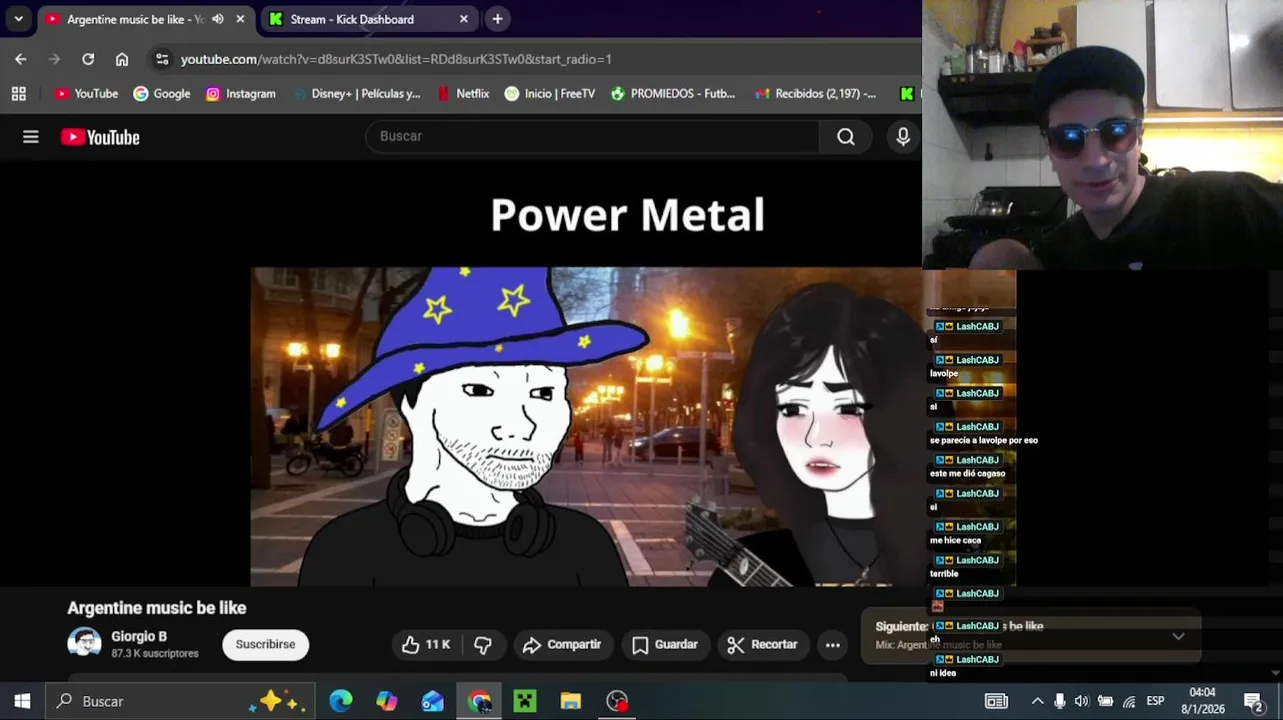
Task: Open the PROMIEDOS bookmark
Action: point(672,93)
